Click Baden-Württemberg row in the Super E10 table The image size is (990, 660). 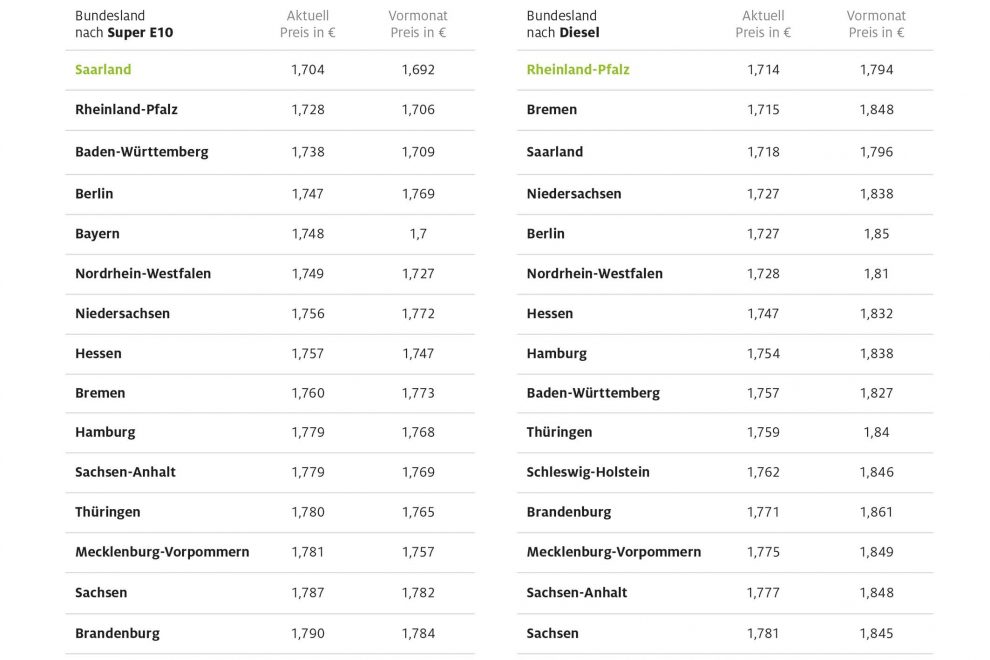click(x=141, y=152)
